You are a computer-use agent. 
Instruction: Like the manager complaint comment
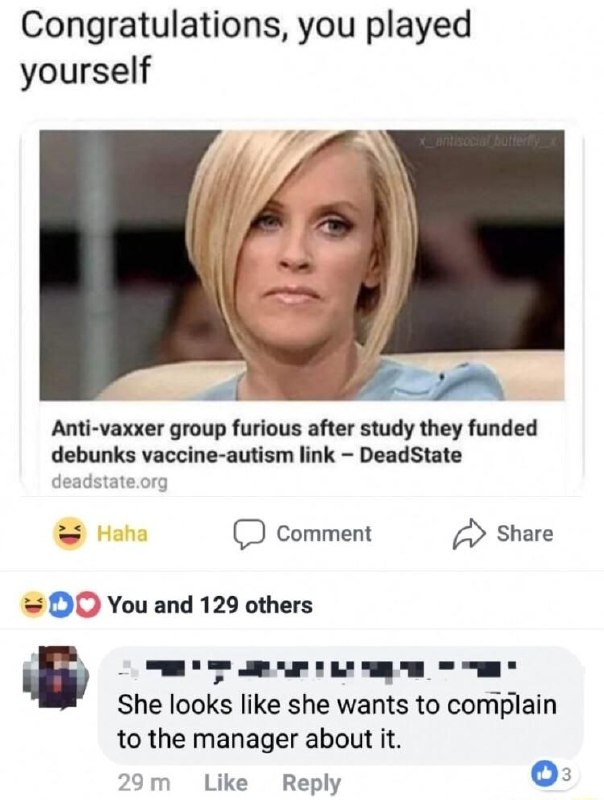[x=226, y=783]
